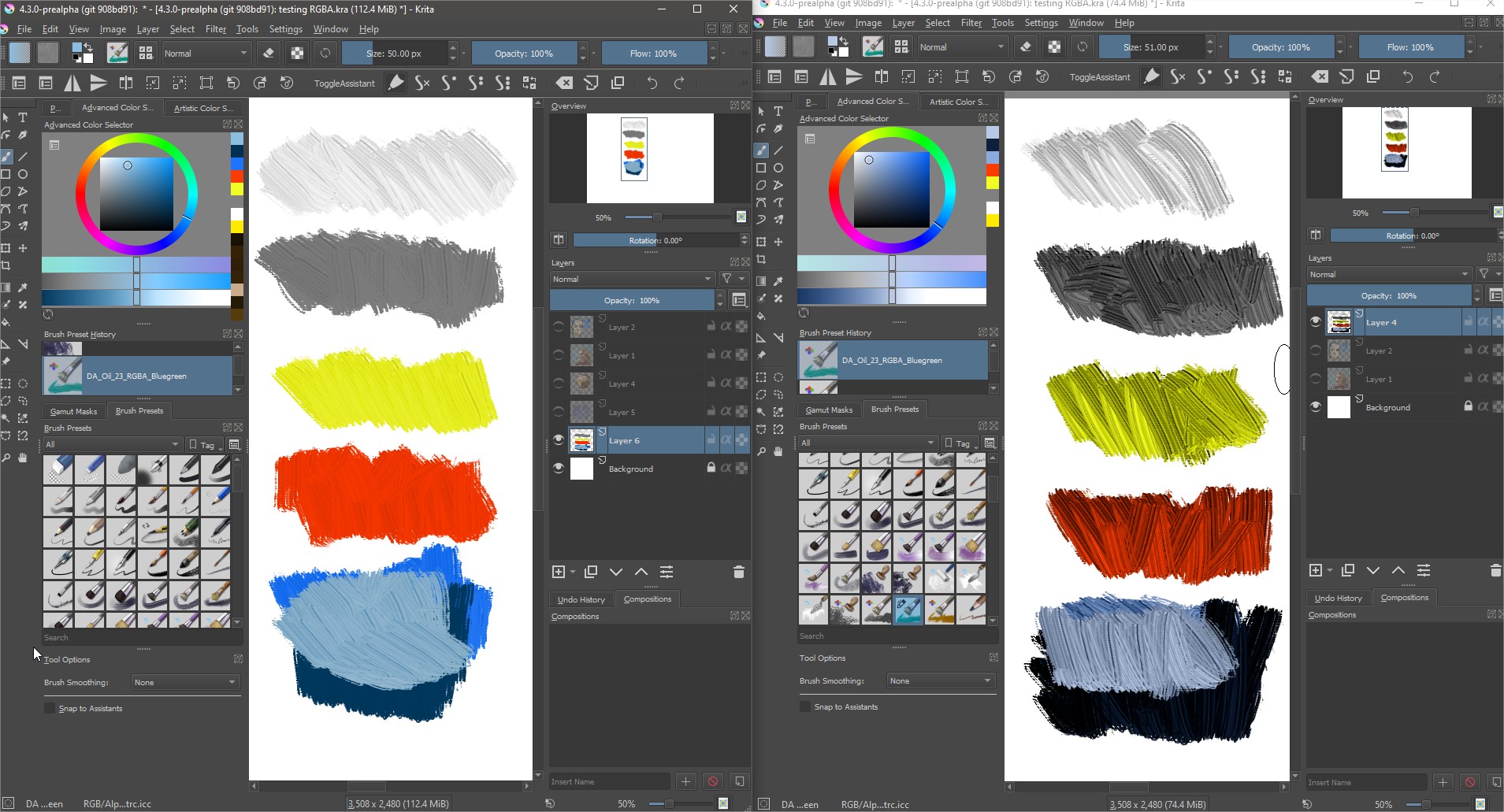
Task: Enable Snap to Assistants in right window
Action: (805, 706)
